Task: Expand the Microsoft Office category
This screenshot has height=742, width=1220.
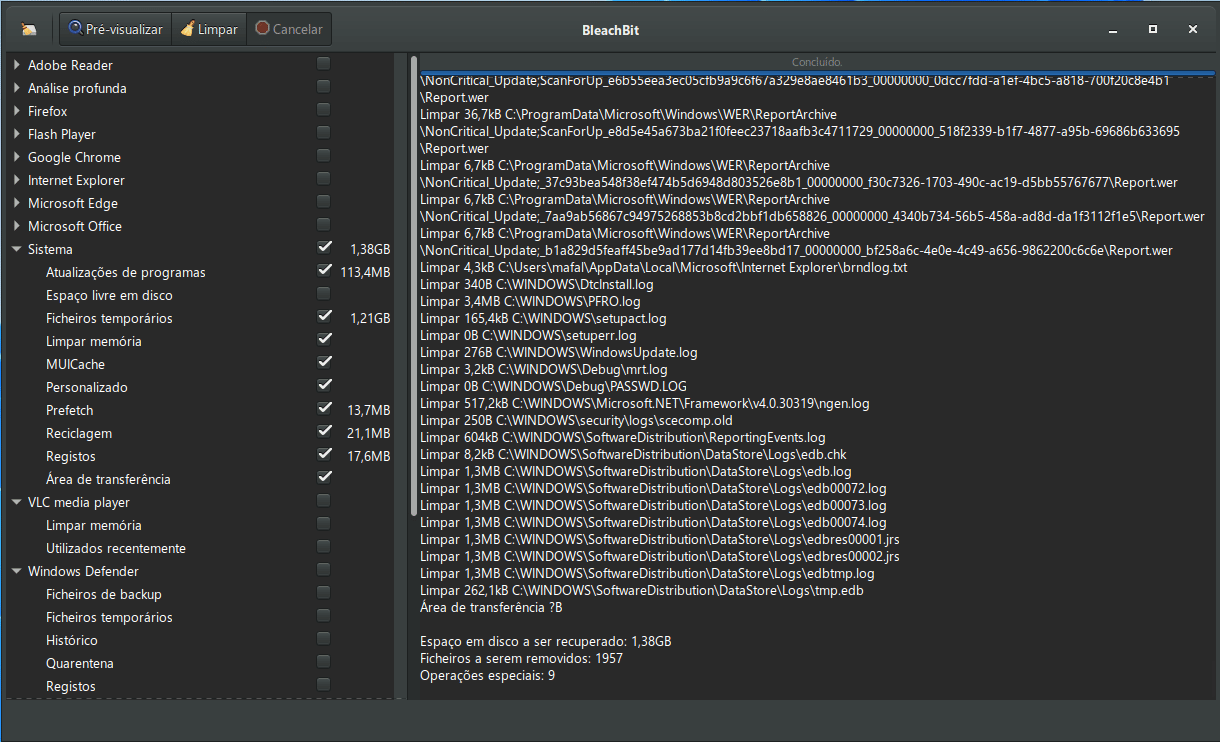Action: tap(17, 226)
